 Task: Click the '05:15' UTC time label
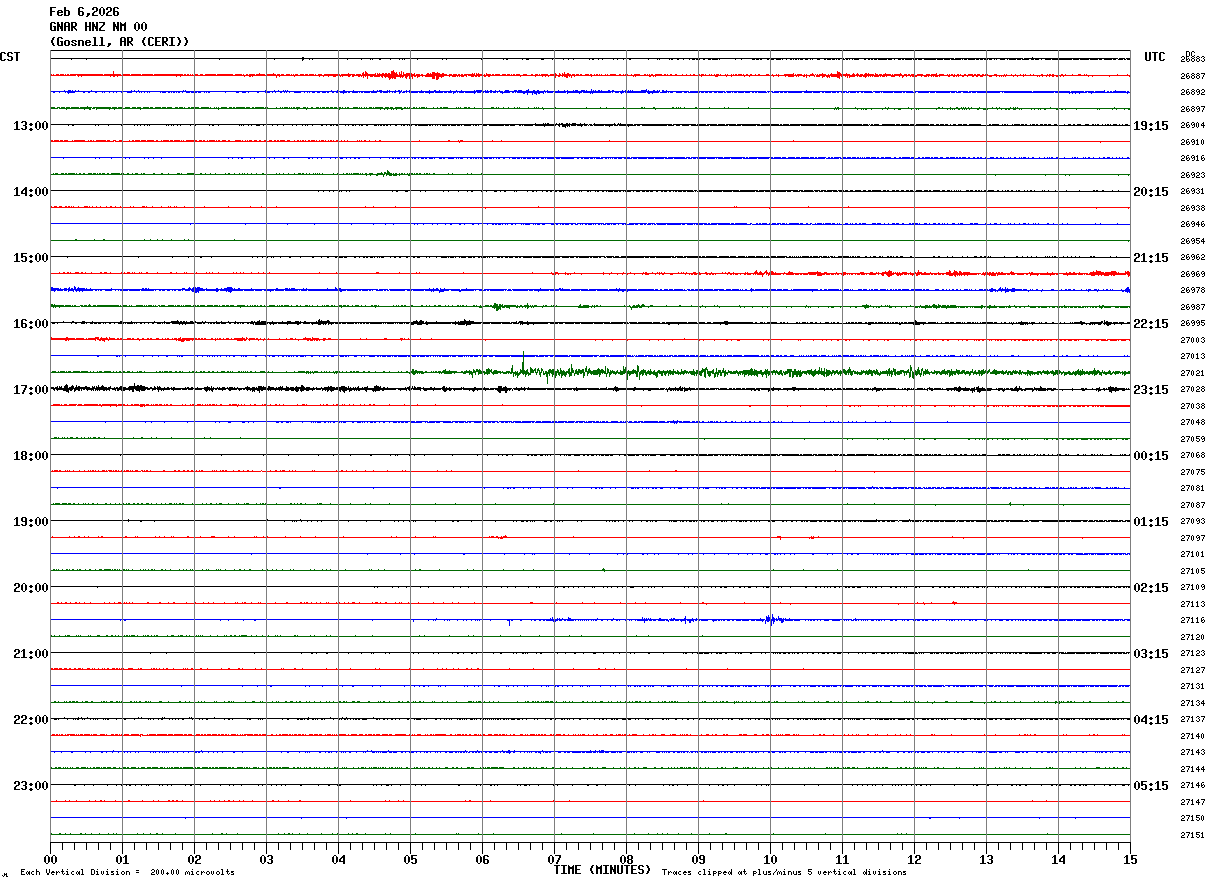[1150, 786]
